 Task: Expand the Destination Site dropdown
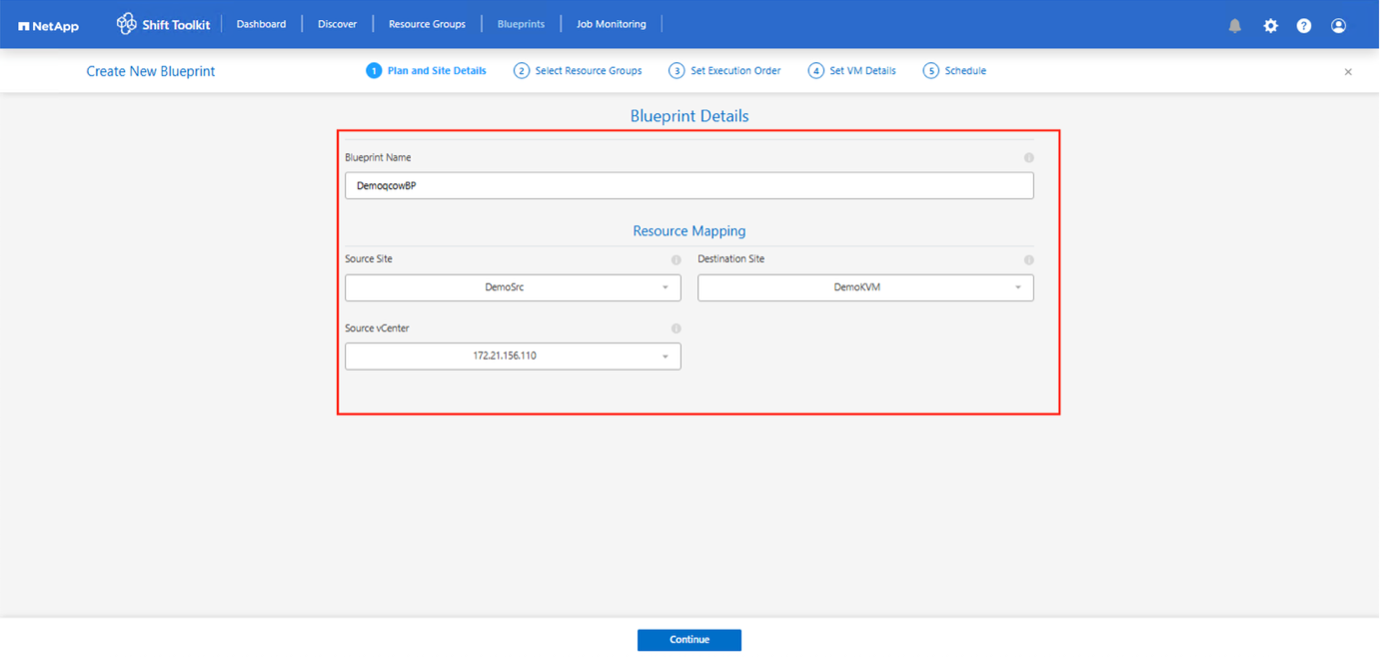click(x=865, y=288)
